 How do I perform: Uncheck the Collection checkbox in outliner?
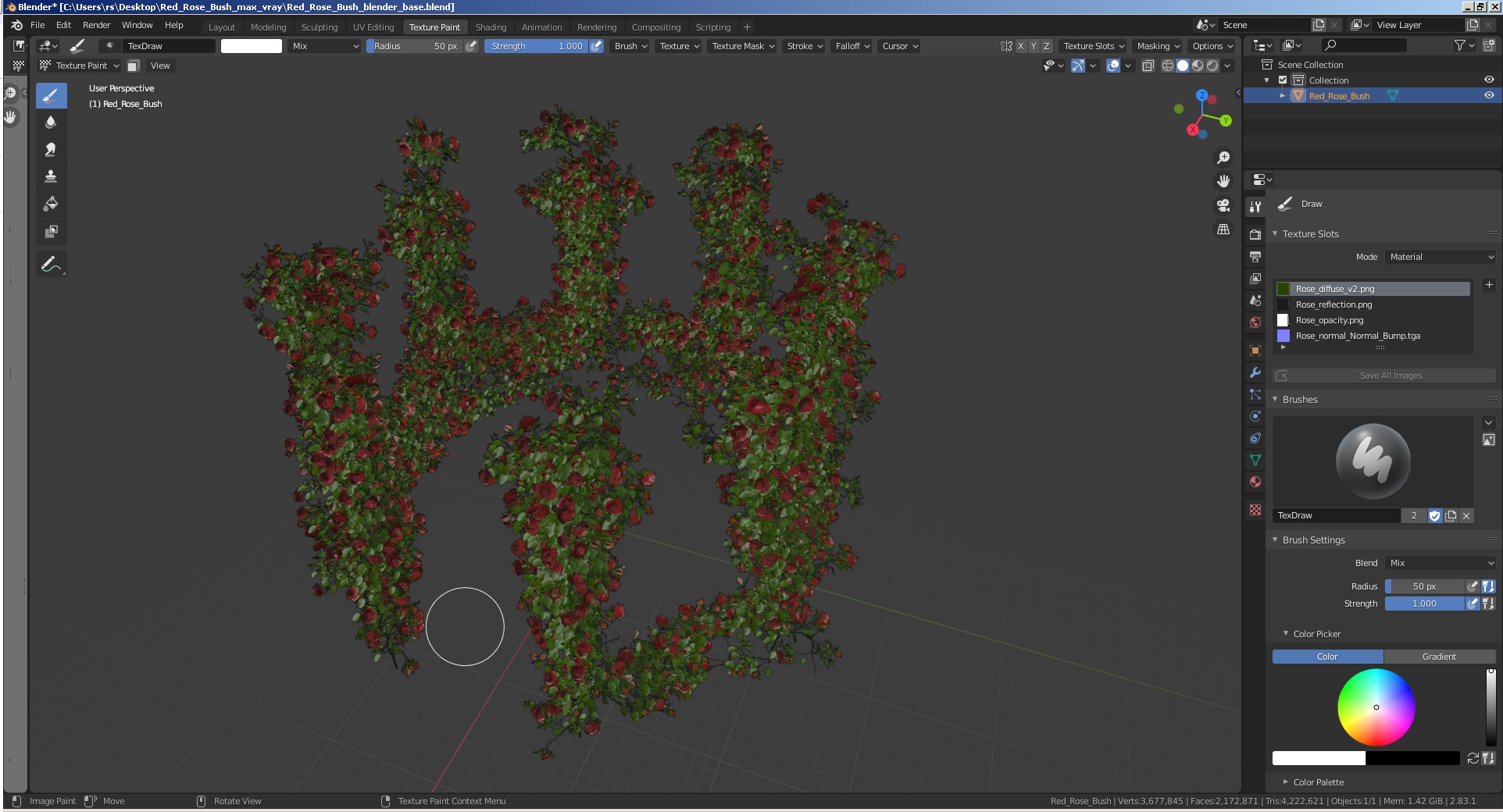(1283, 80)
